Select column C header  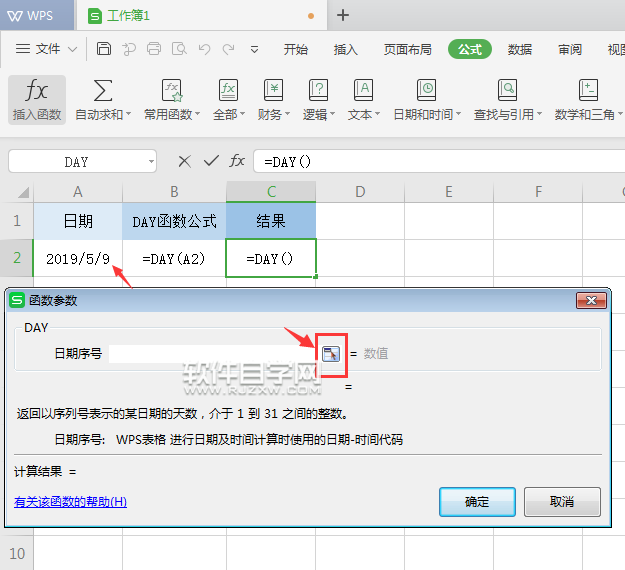point(271,192)
